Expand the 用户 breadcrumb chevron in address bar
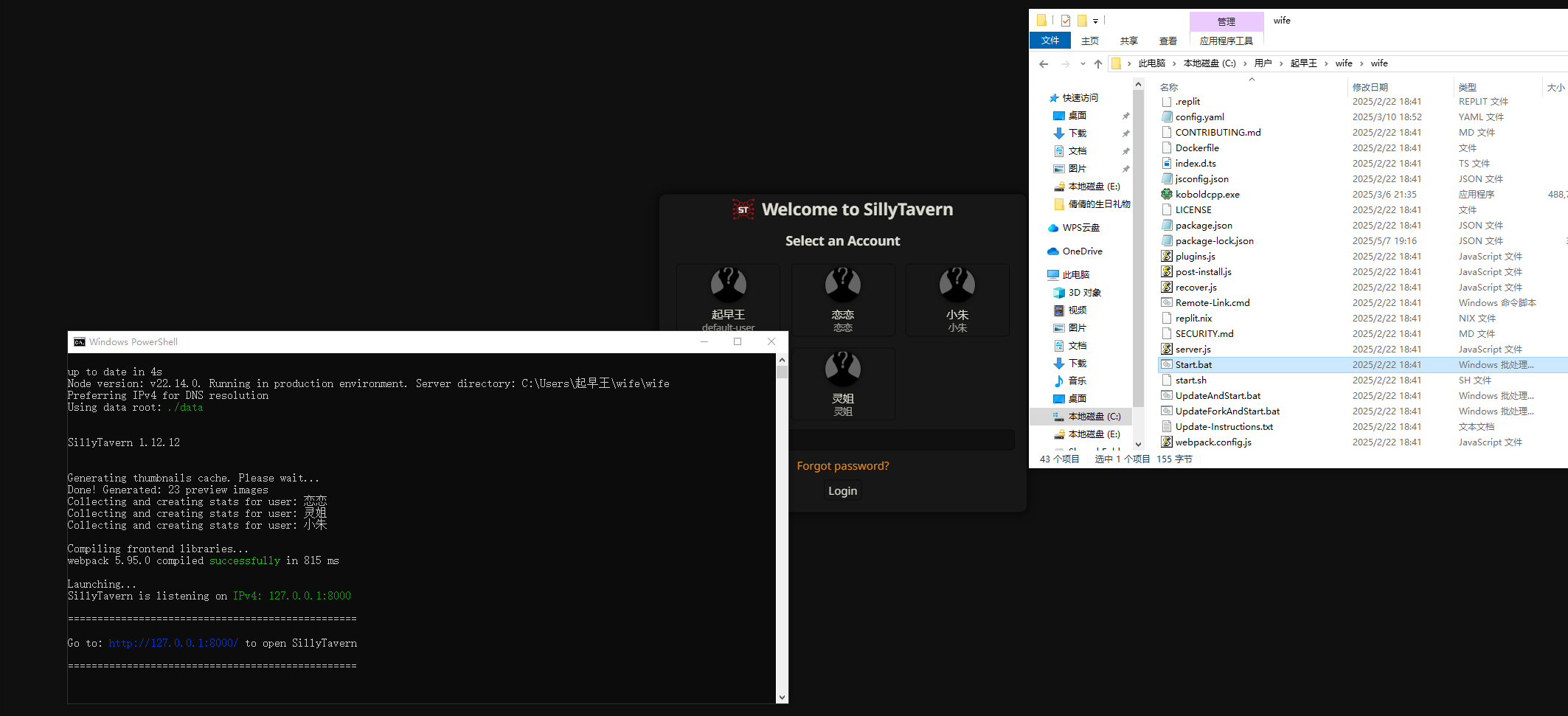1568x716 pixels. click(1281, 63)
